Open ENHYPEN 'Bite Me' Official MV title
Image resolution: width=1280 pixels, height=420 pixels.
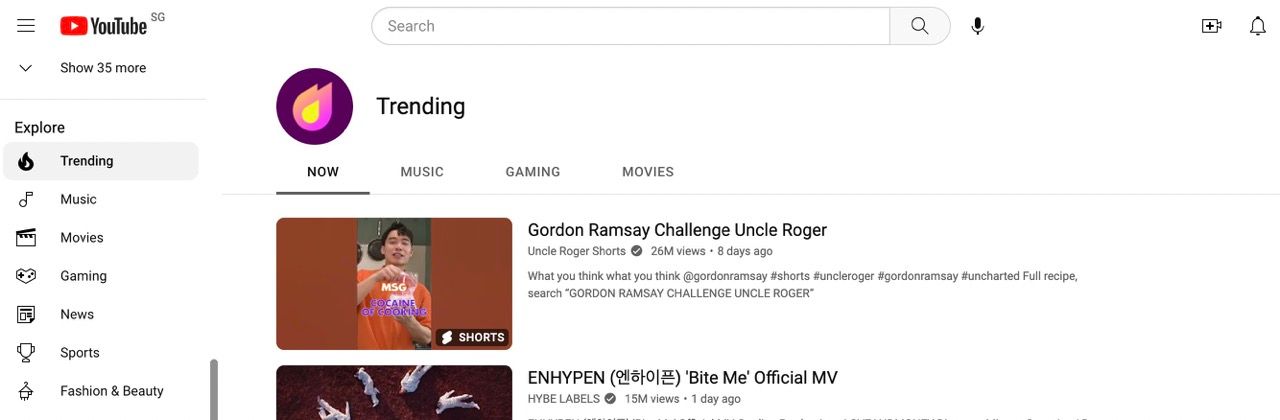point(682,378)
